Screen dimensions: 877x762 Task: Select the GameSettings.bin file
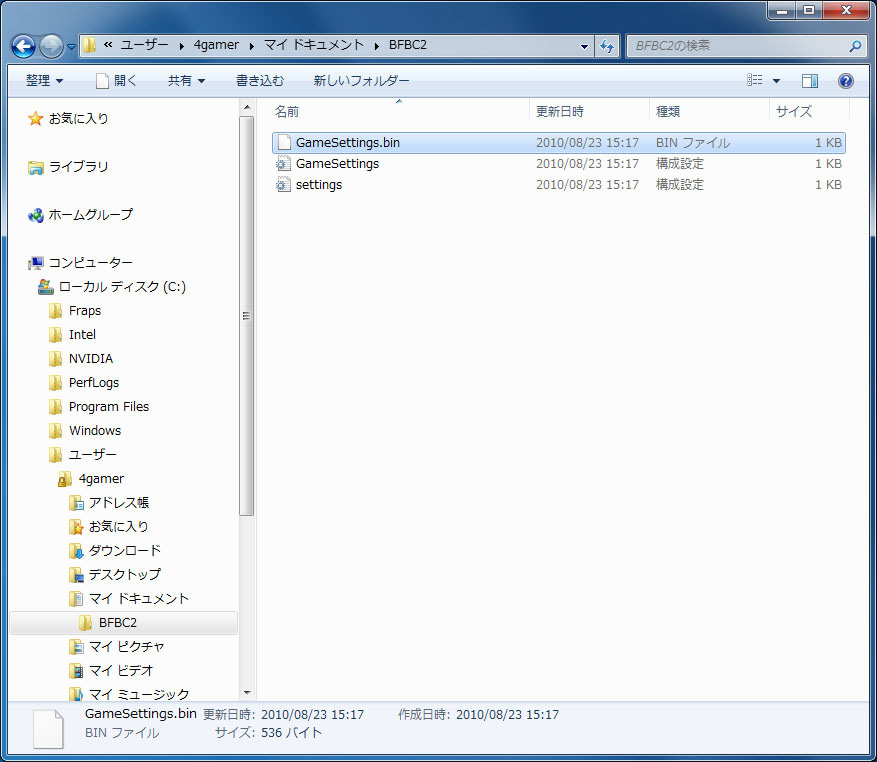coord(347,143)
